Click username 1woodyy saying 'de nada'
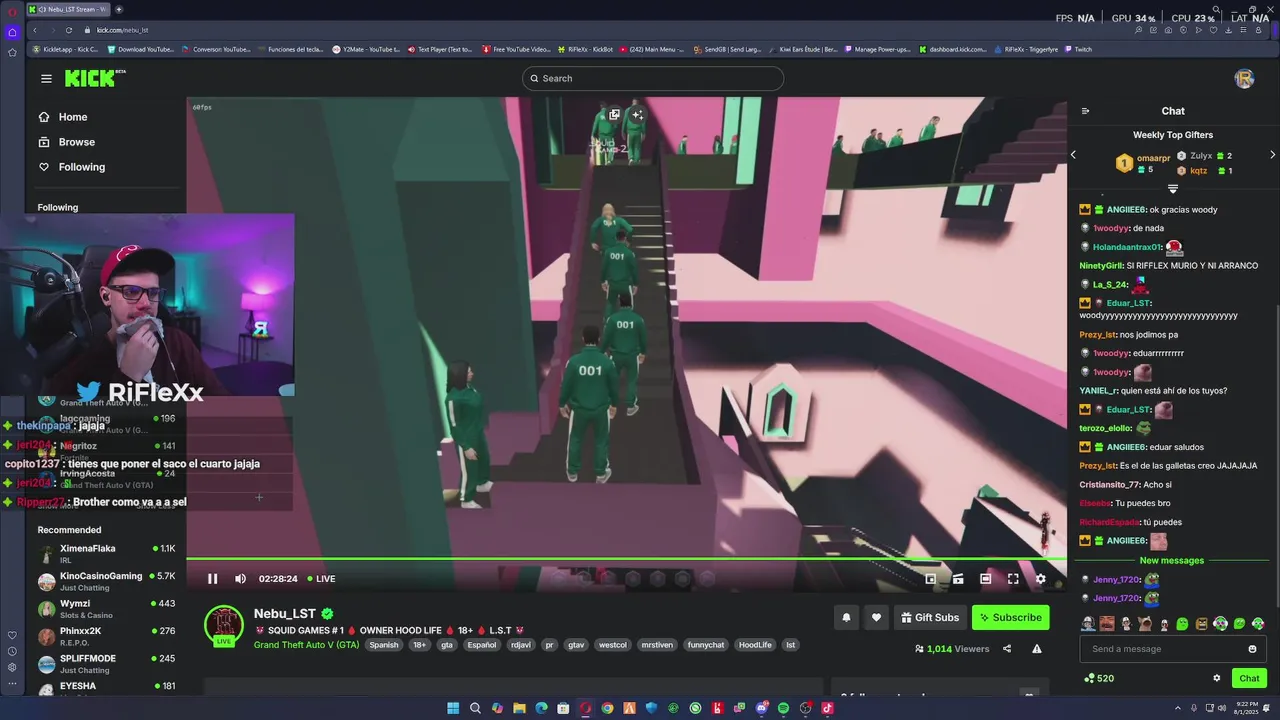 pyautogui.click(x=1110, y=229)
